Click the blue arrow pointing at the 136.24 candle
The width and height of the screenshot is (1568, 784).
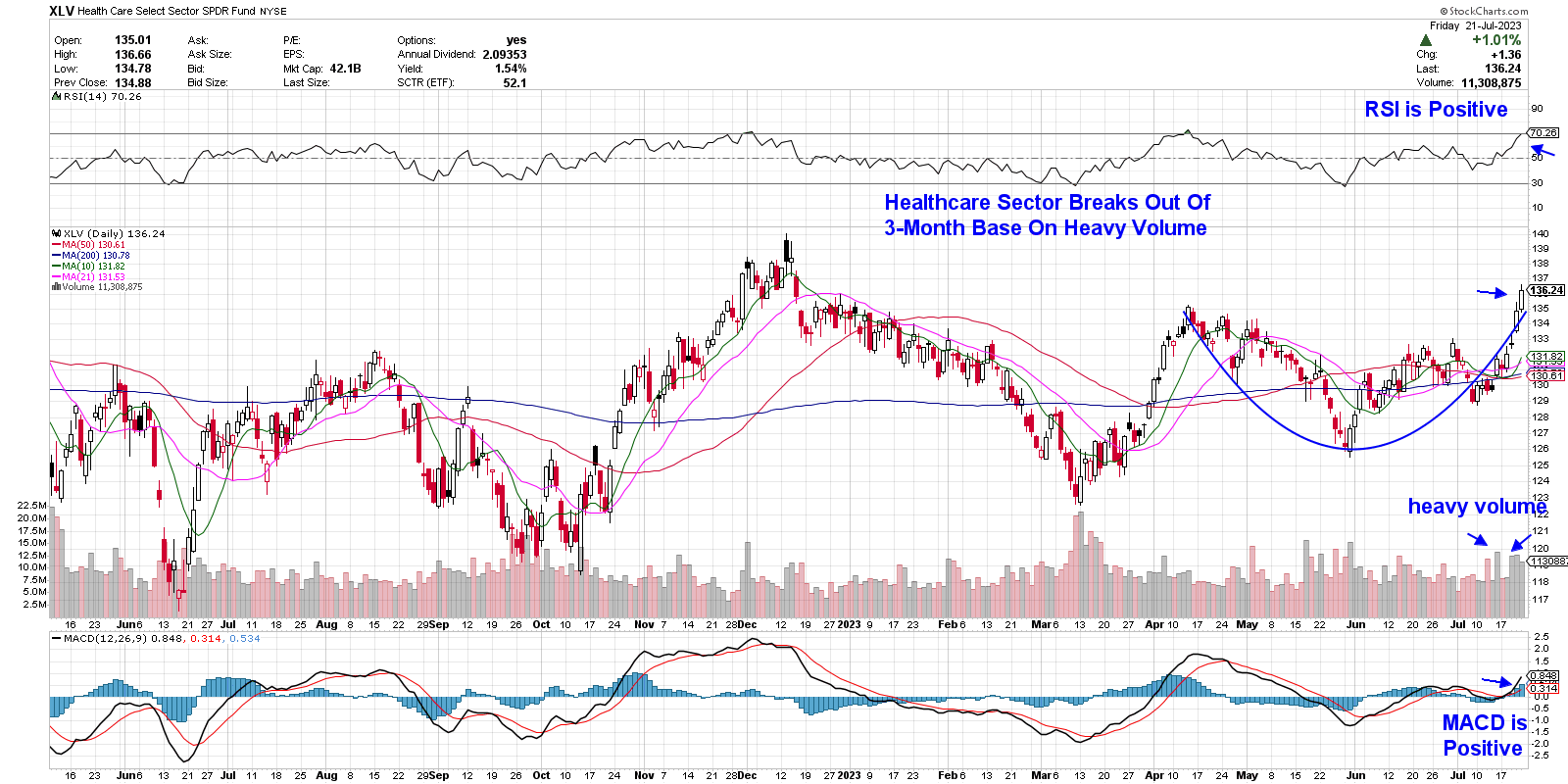pos(1492,292)
